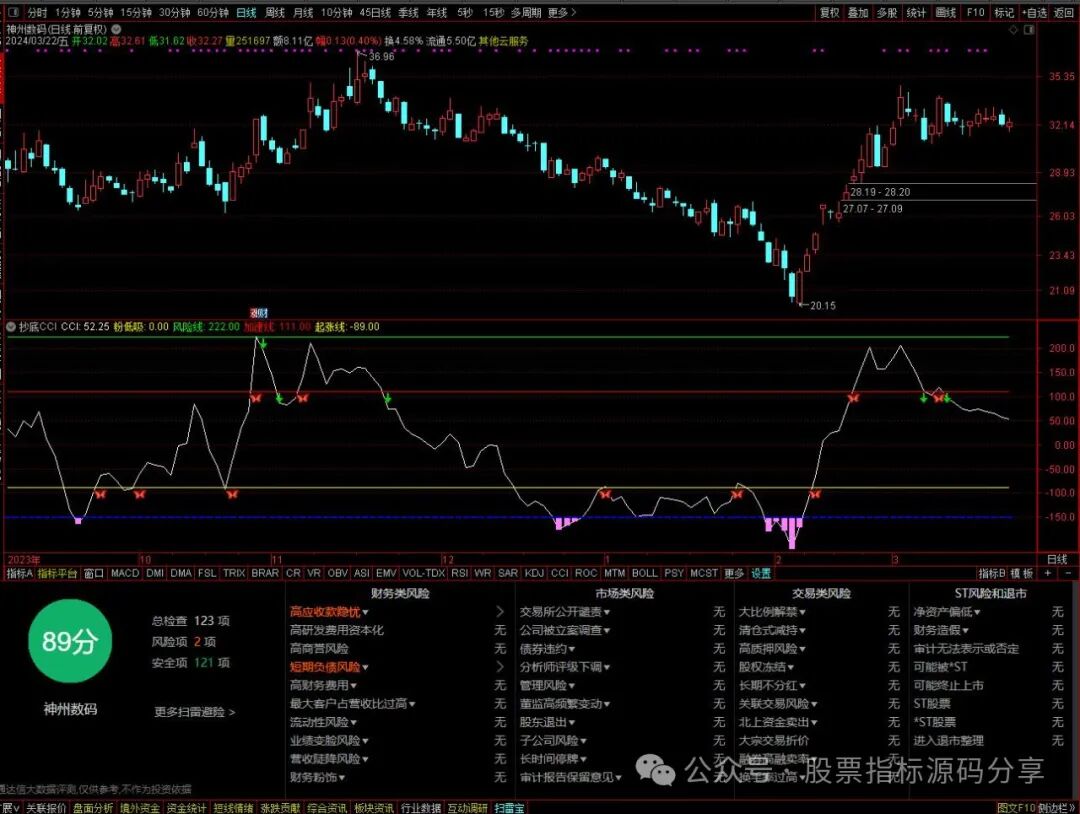Open 更多 indicators in indicator bar

coord(734,573)
